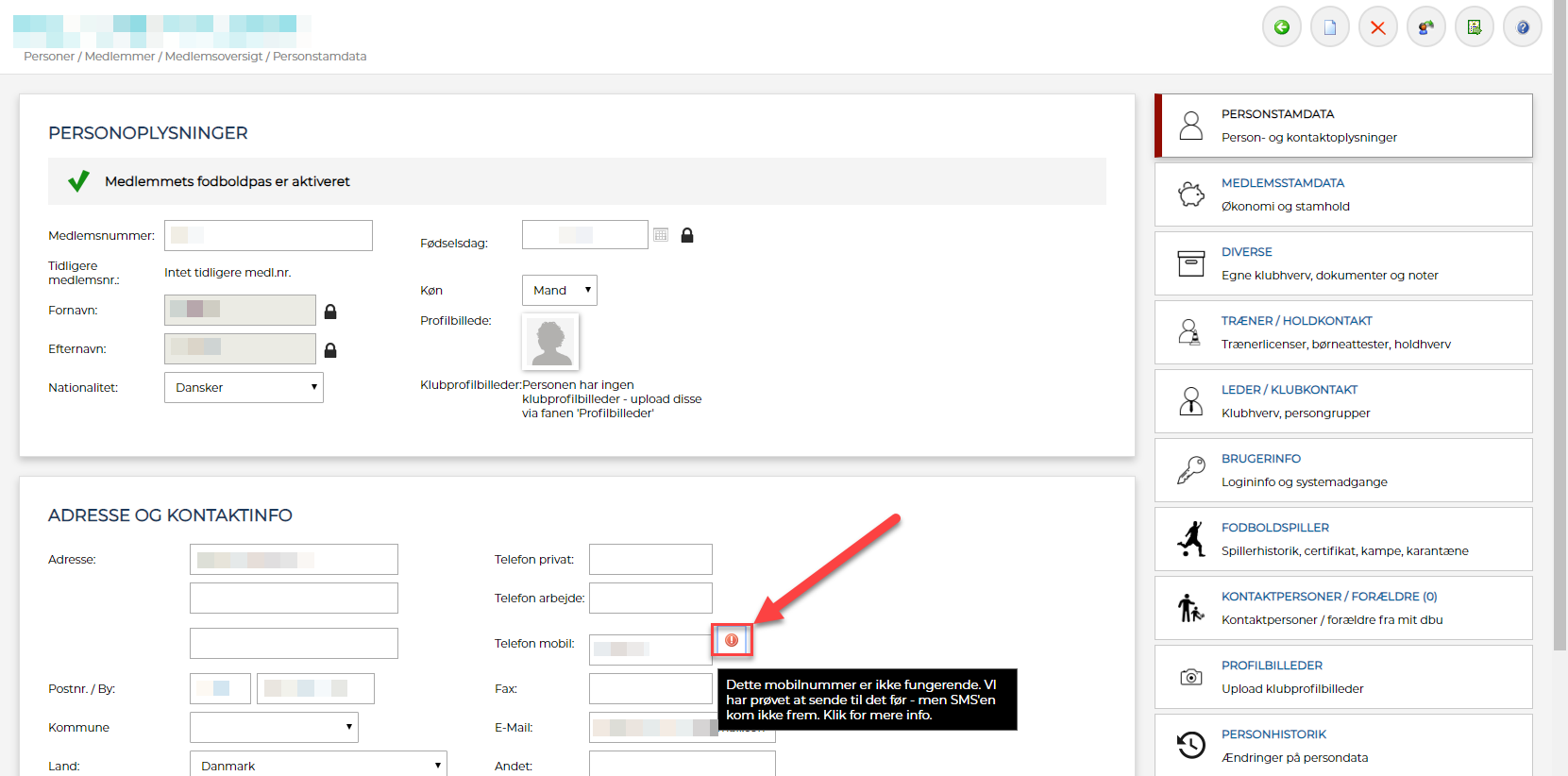Click the archive box Diverse icon
The height and width of the screenshot is (776, 1568).
[1191, 263]
